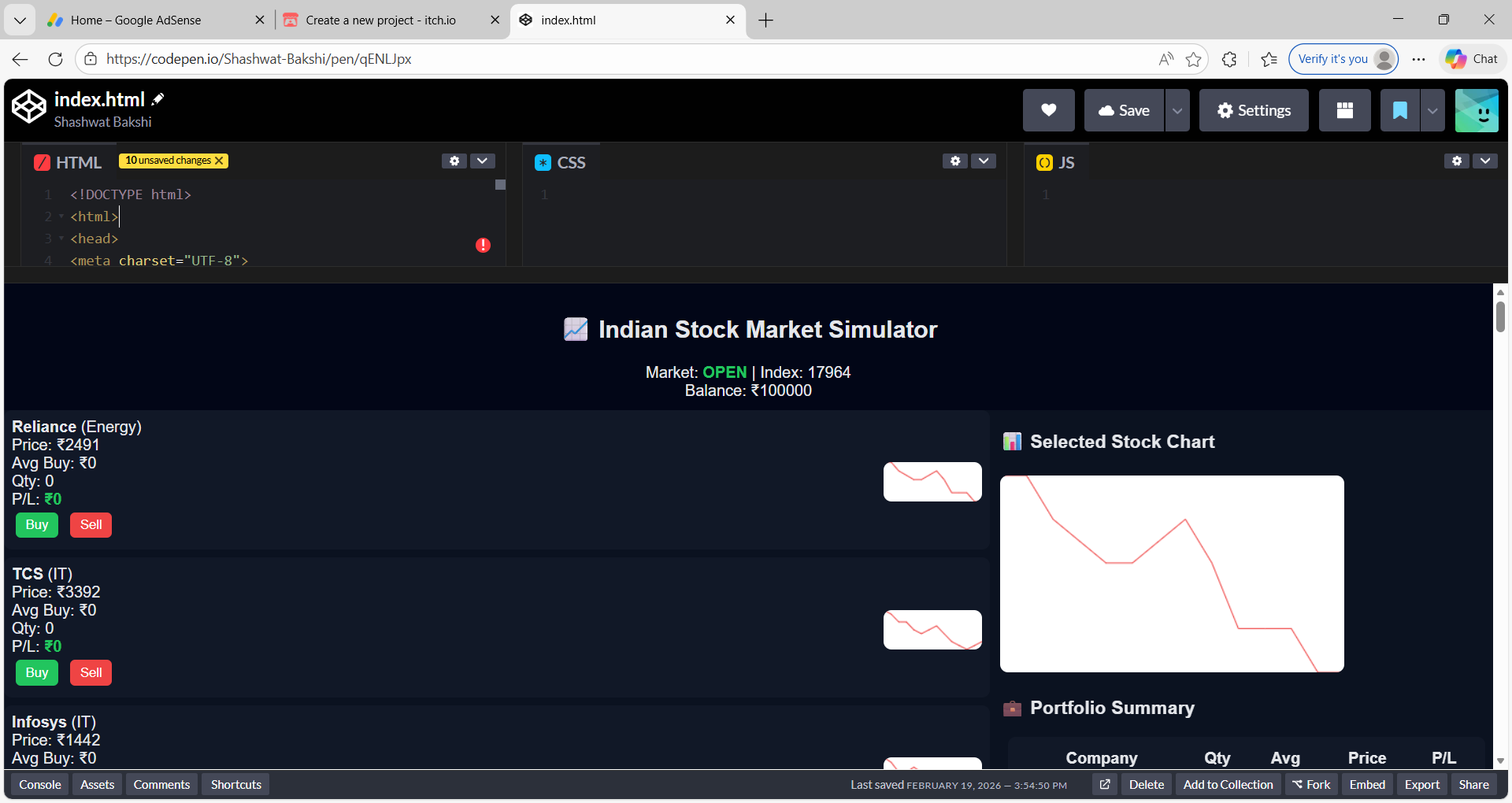
Task: Click the CodePen logo icon
Action: click(x=29, y=107)
